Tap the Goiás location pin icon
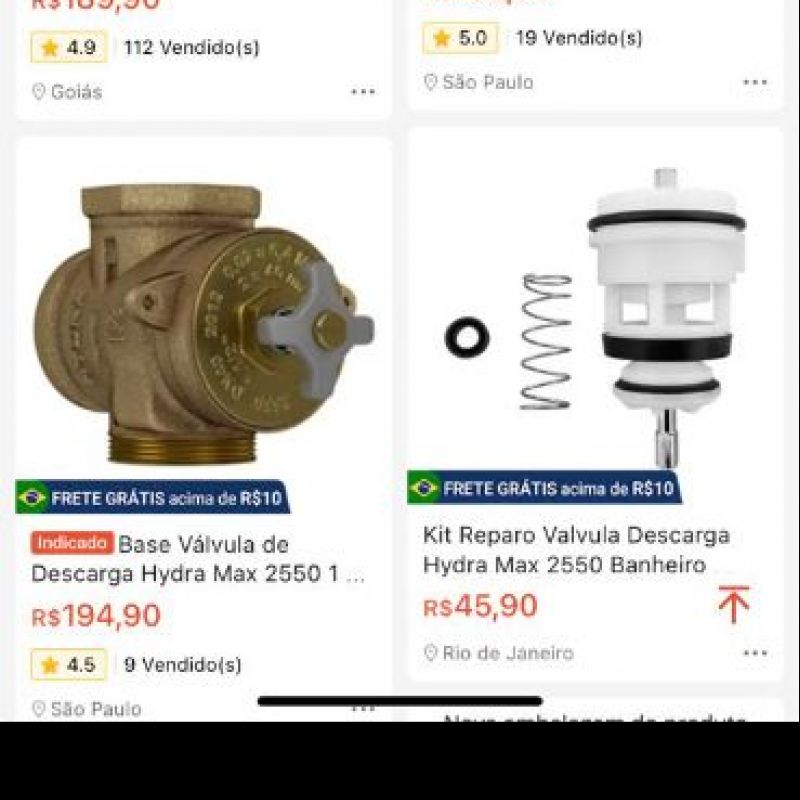 click(x=38, y=92)
